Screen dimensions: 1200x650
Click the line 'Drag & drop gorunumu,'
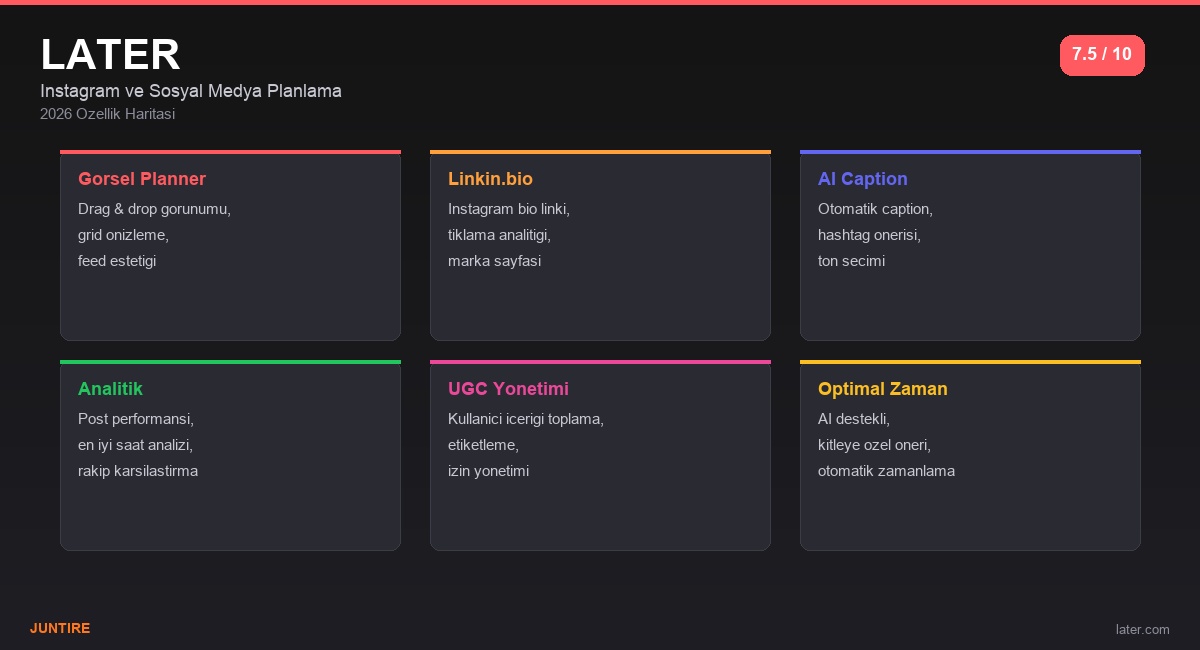tap(154, 209)
